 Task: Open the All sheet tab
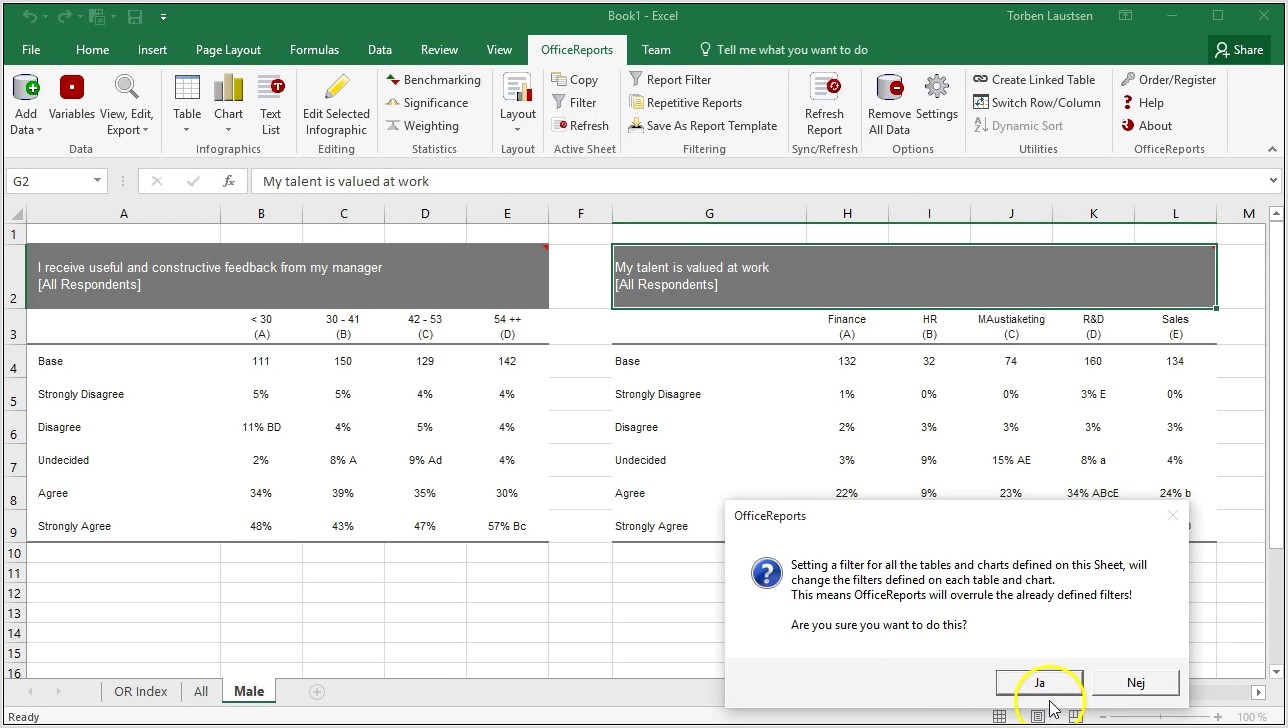click(201, 691)
